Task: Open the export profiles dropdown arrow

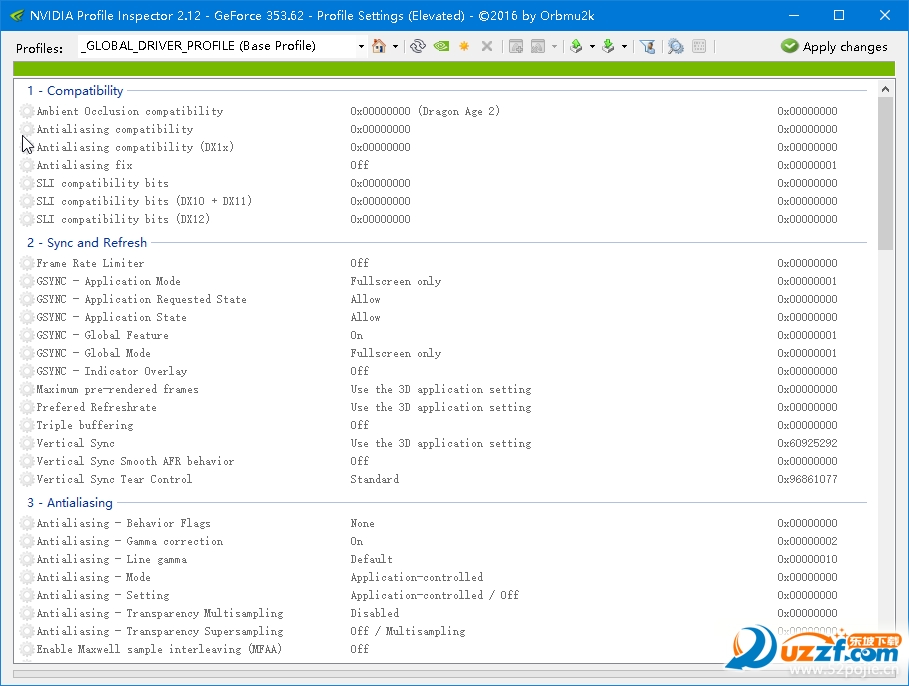Action: click(592, 46)
